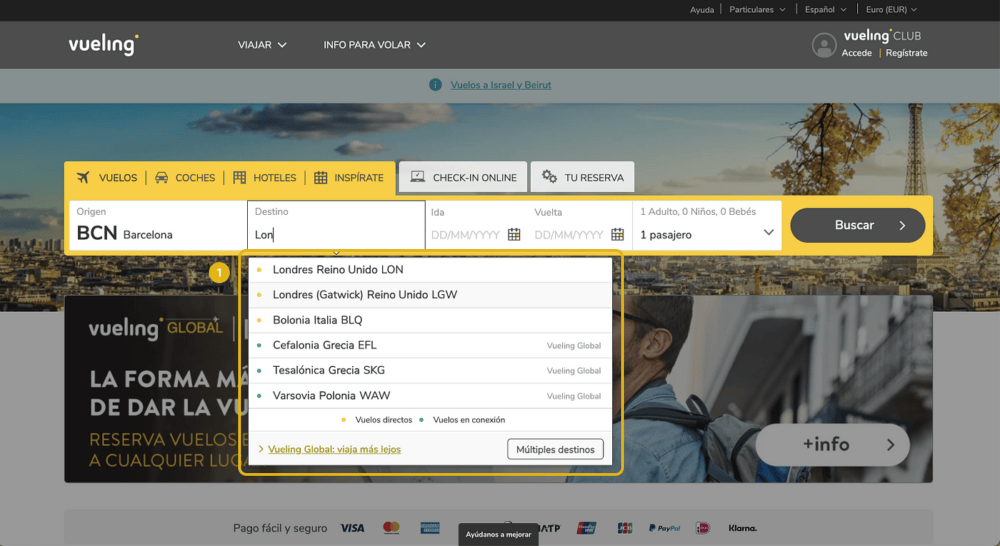
Task: Click the Destino input field with Lon
Action: point(336,225)
